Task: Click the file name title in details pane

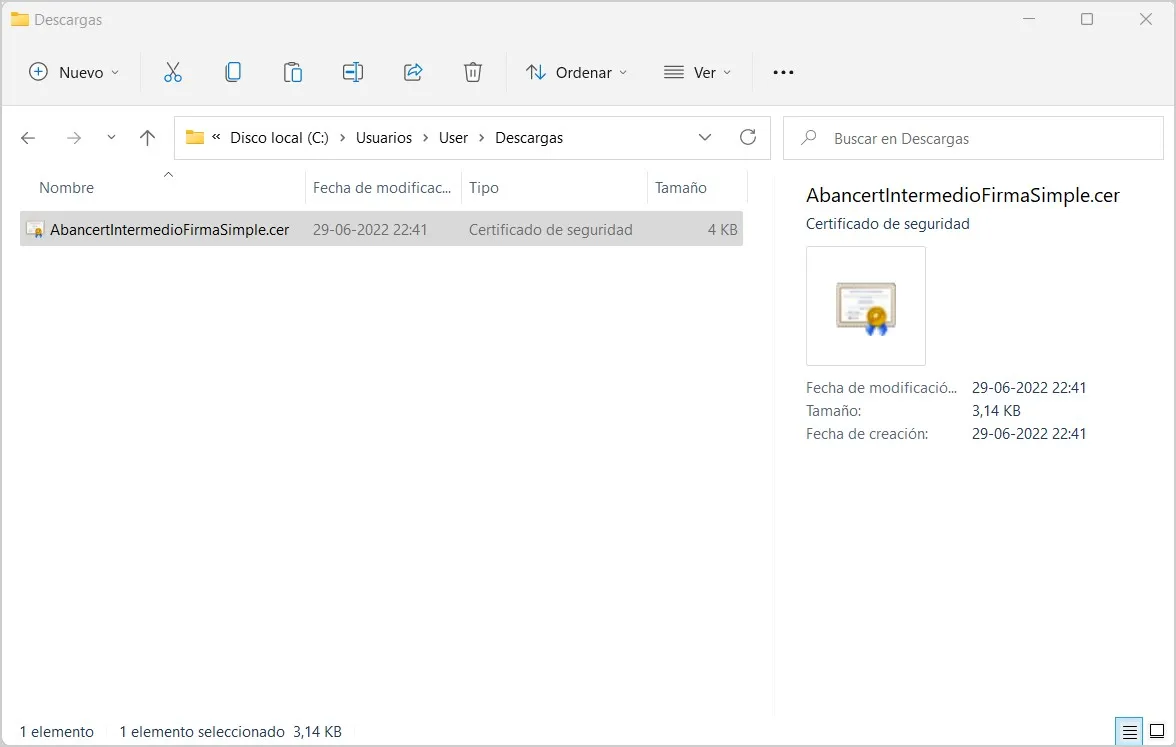Action: click(962, 196)
